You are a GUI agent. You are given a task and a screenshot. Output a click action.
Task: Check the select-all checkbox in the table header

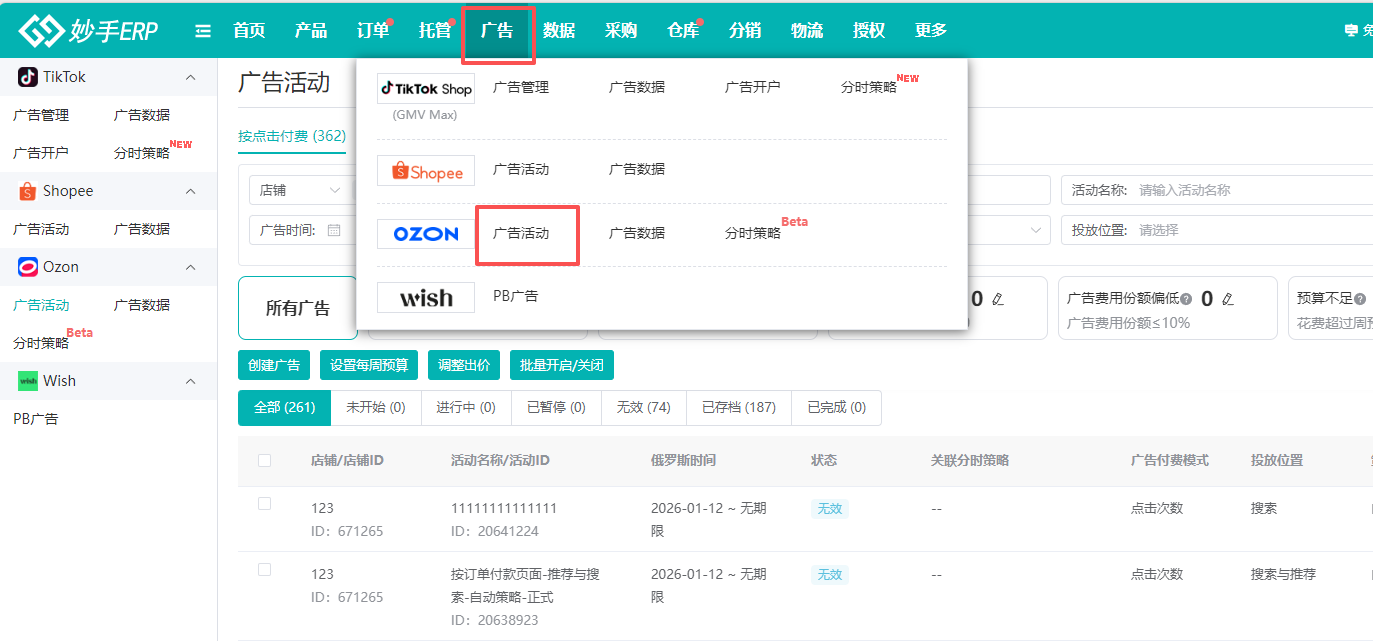point(265,460)
